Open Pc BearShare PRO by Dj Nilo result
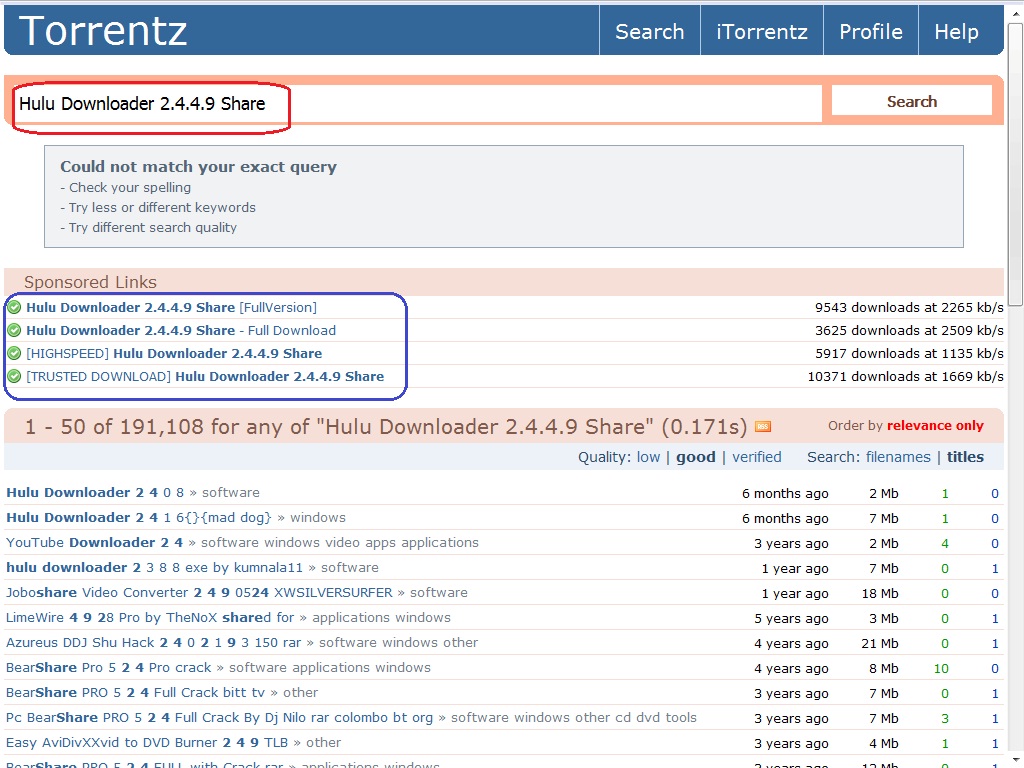Viewport: 1024px width, 768px height. [x=219, y=717]
